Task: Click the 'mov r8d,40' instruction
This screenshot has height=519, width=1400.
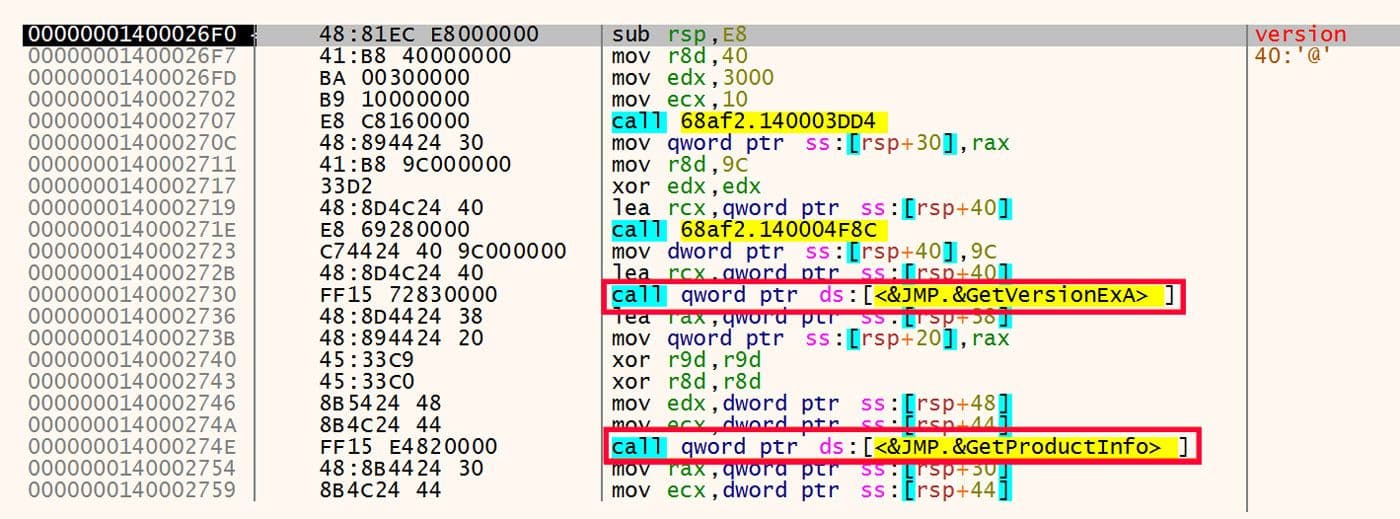Action: [x=679, y=56]
